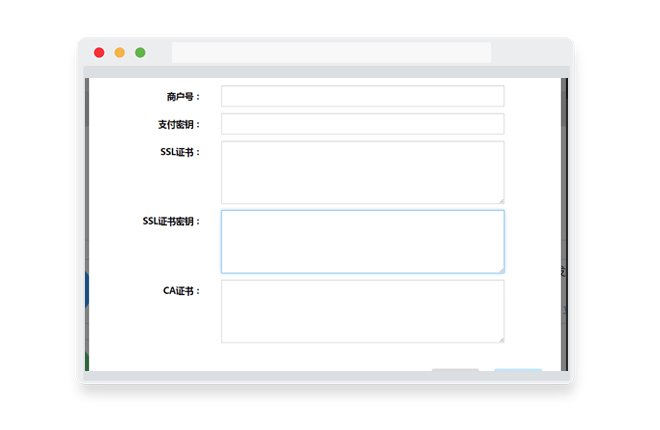The image size is (660, 430).
Task: Focus the 支付密钥 text box
Action: [x=362, y=124]
